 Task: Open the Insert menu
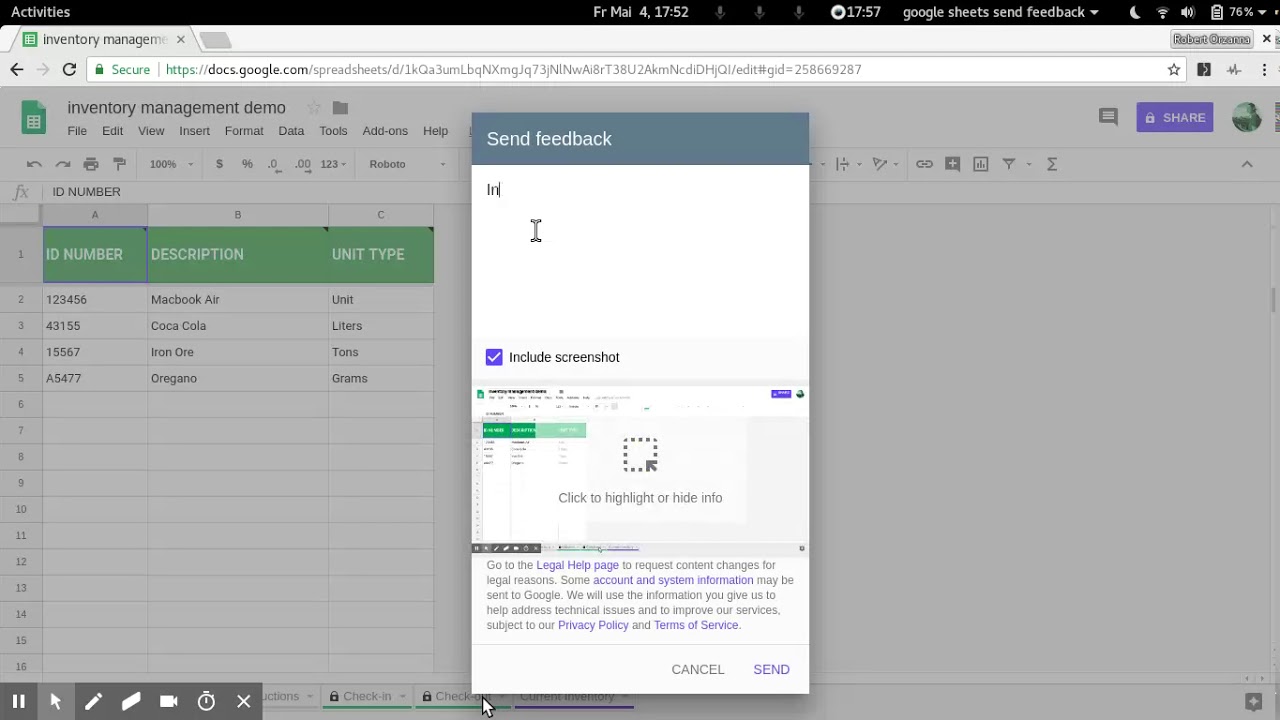[x=194, y=131]
